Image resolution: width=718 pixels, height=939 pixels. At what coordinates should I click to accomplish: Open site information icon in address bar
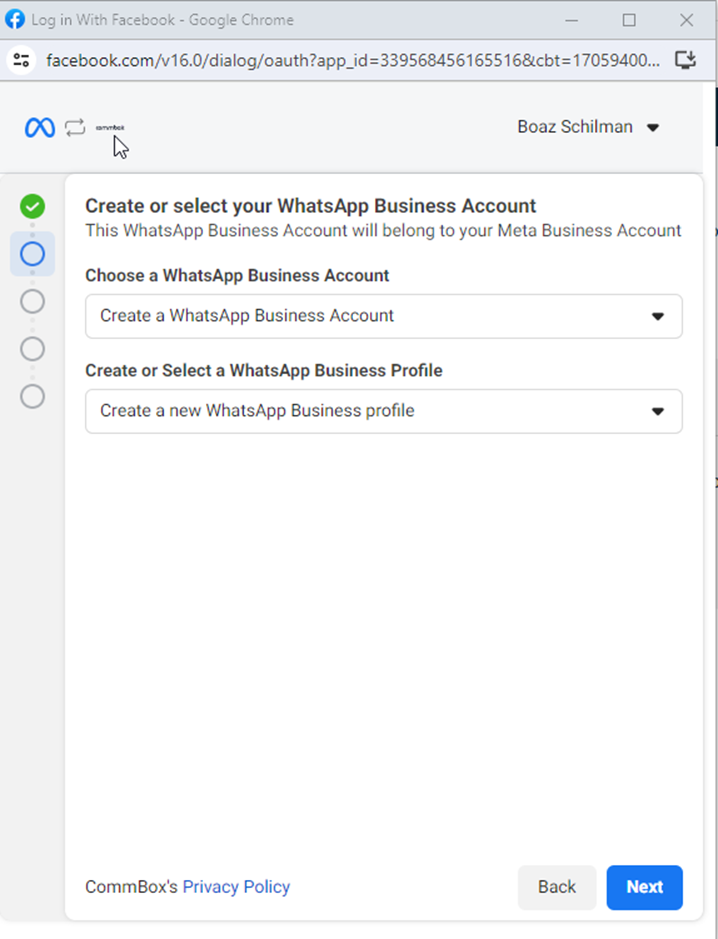22,60
